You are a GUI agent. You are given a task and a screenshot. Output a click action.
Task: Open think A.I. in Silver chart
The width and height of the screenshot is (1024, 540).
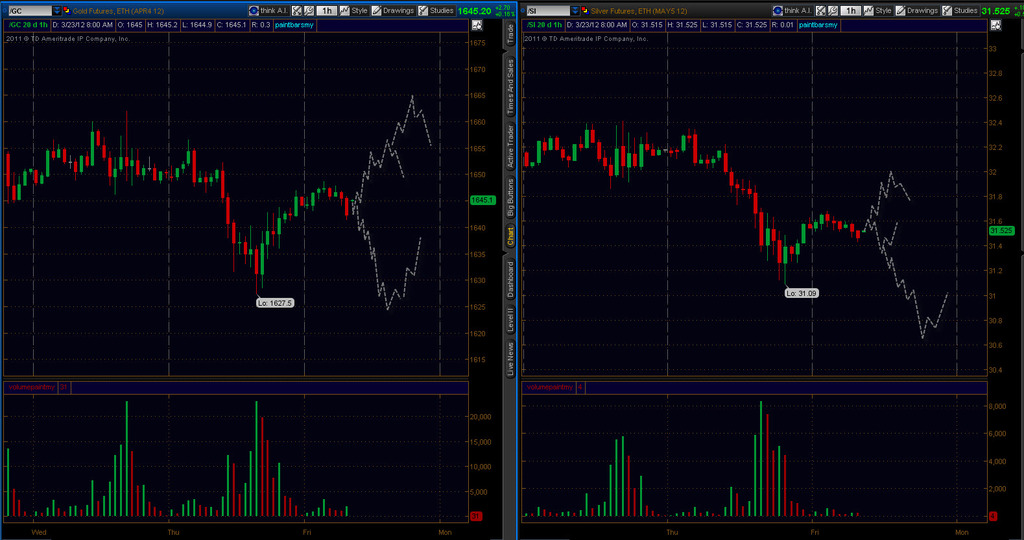tap(793, 10)
